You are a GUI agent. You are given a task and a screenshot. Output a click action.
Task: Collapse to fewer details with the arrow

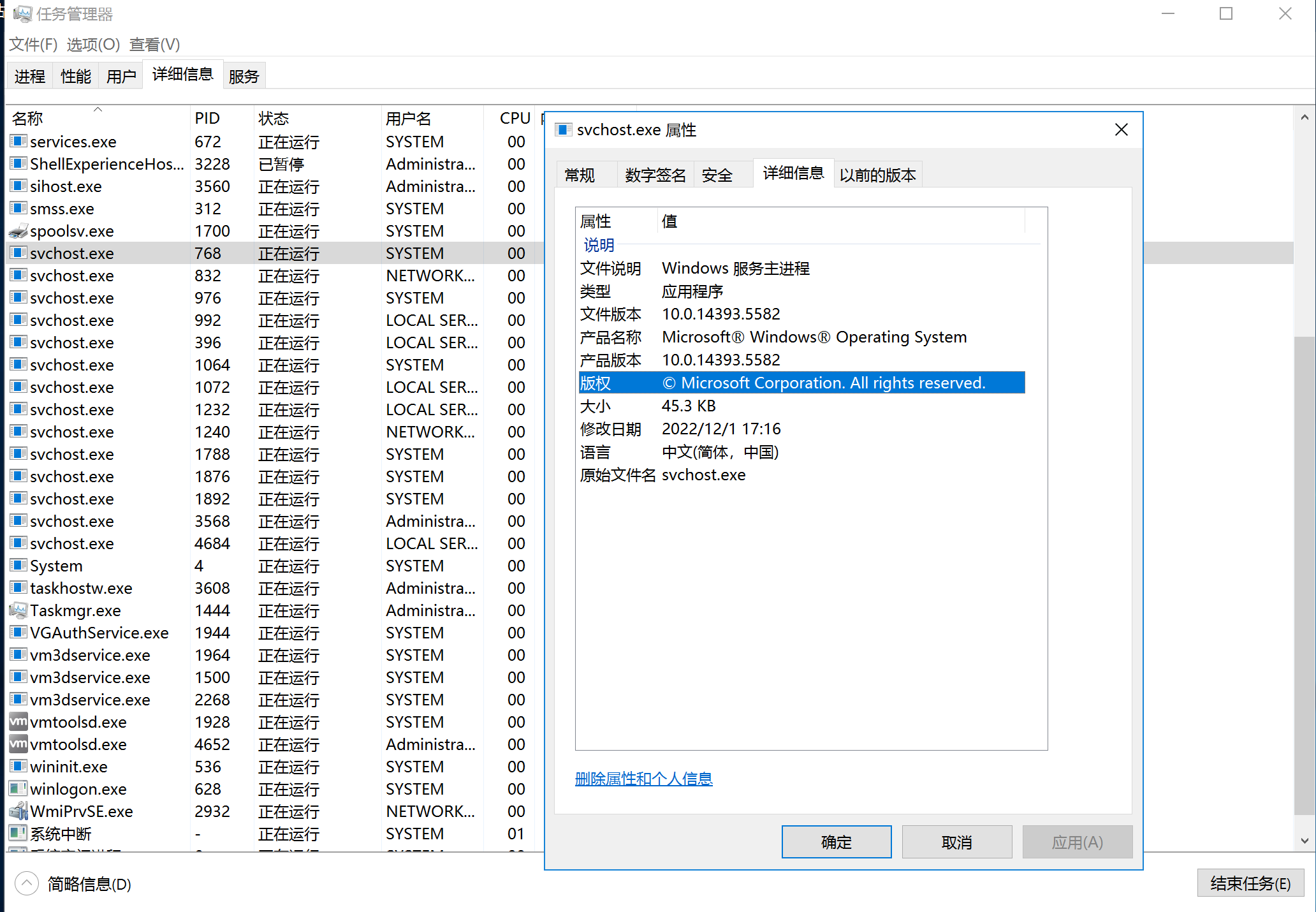26,884
